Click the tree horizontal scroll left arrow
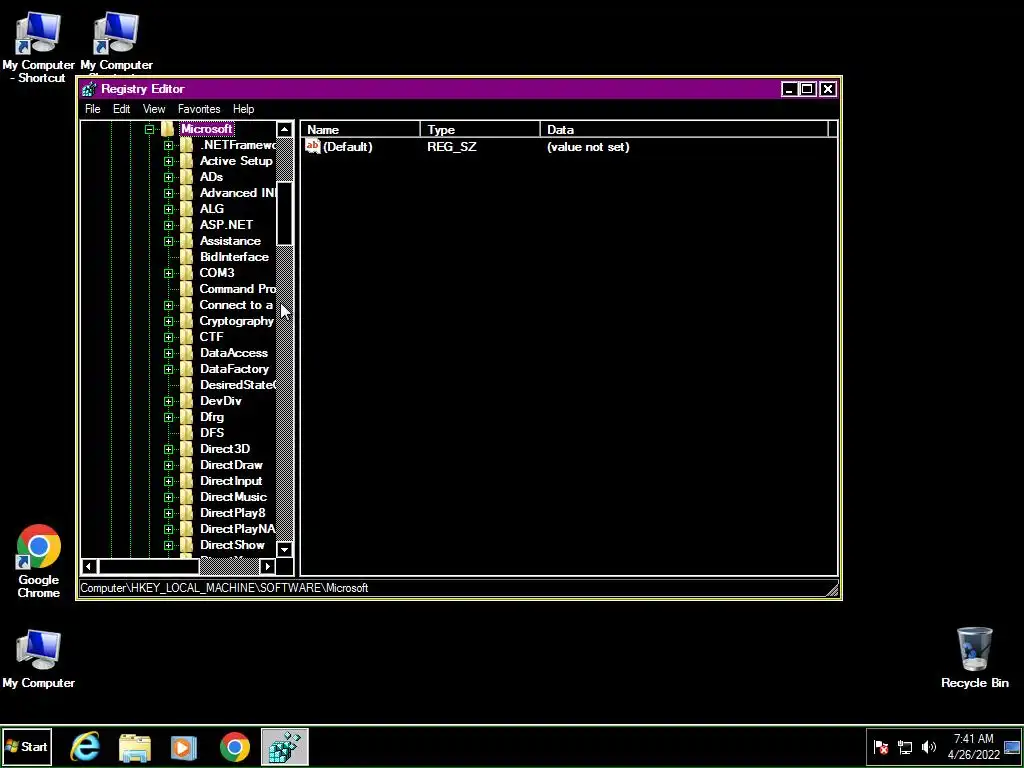 click(89, 566)
